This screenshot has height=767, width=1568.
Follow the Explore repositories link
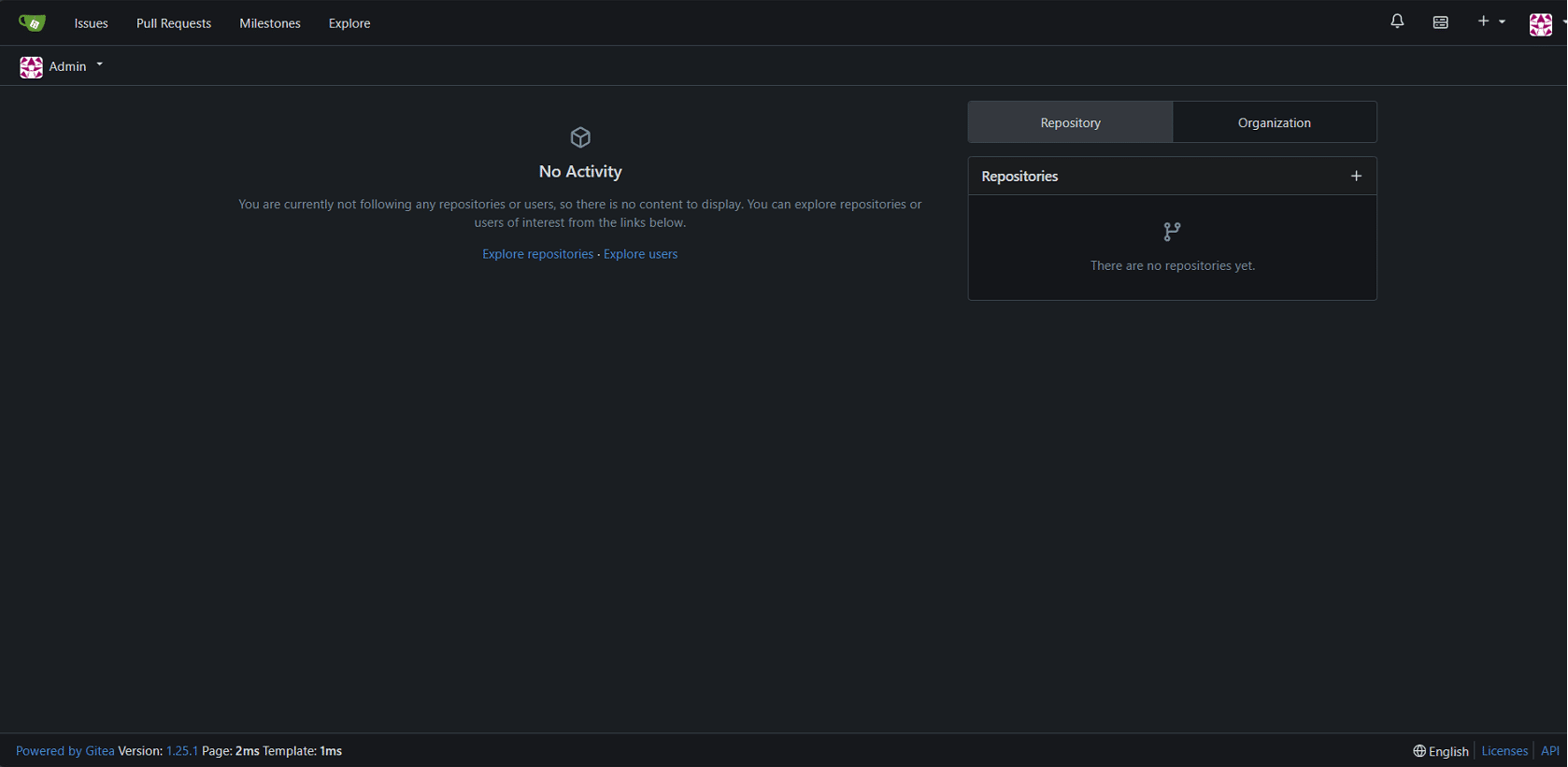537,254
